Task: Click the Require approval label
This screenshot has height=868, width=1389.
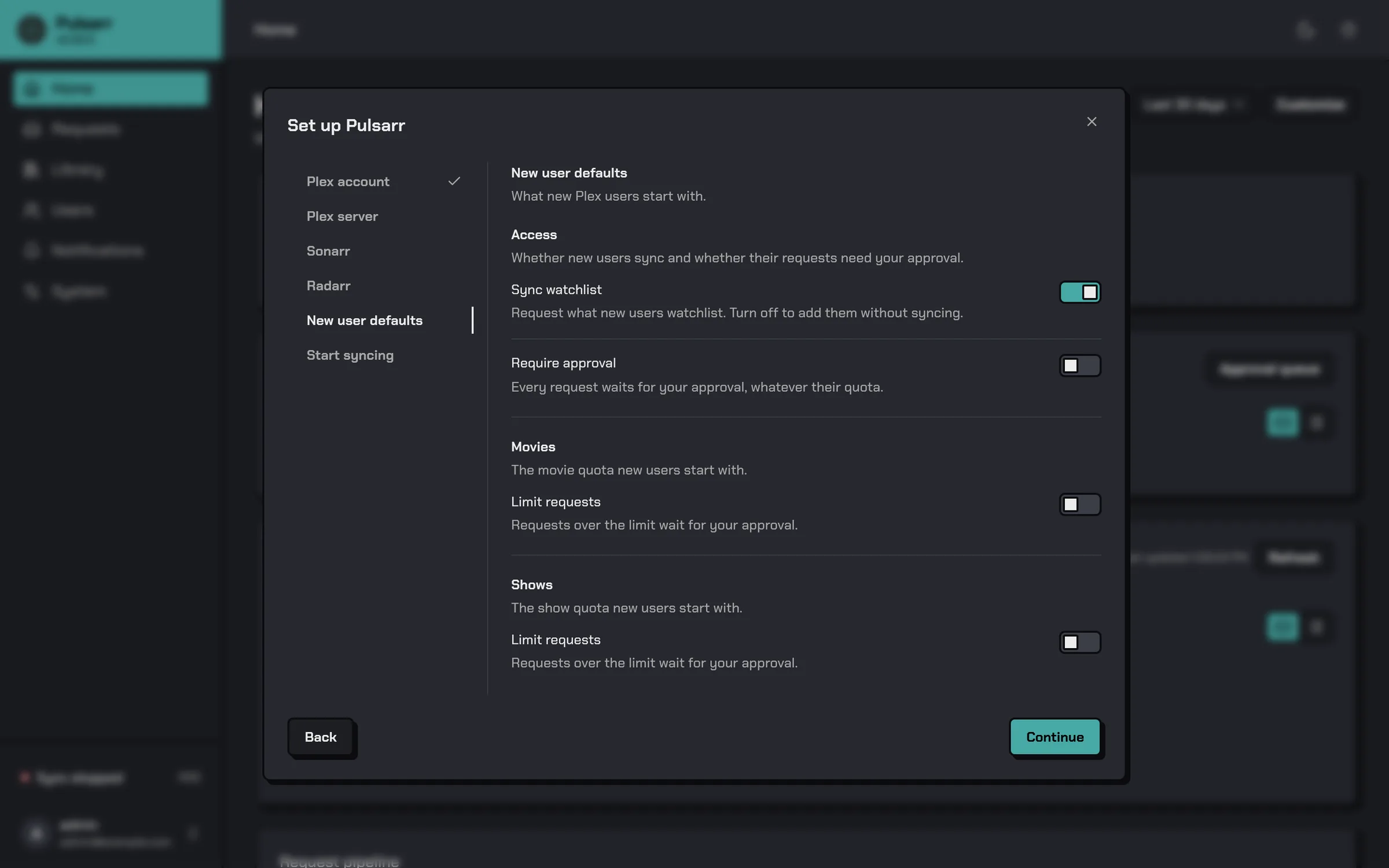Action: click(563, 363)
